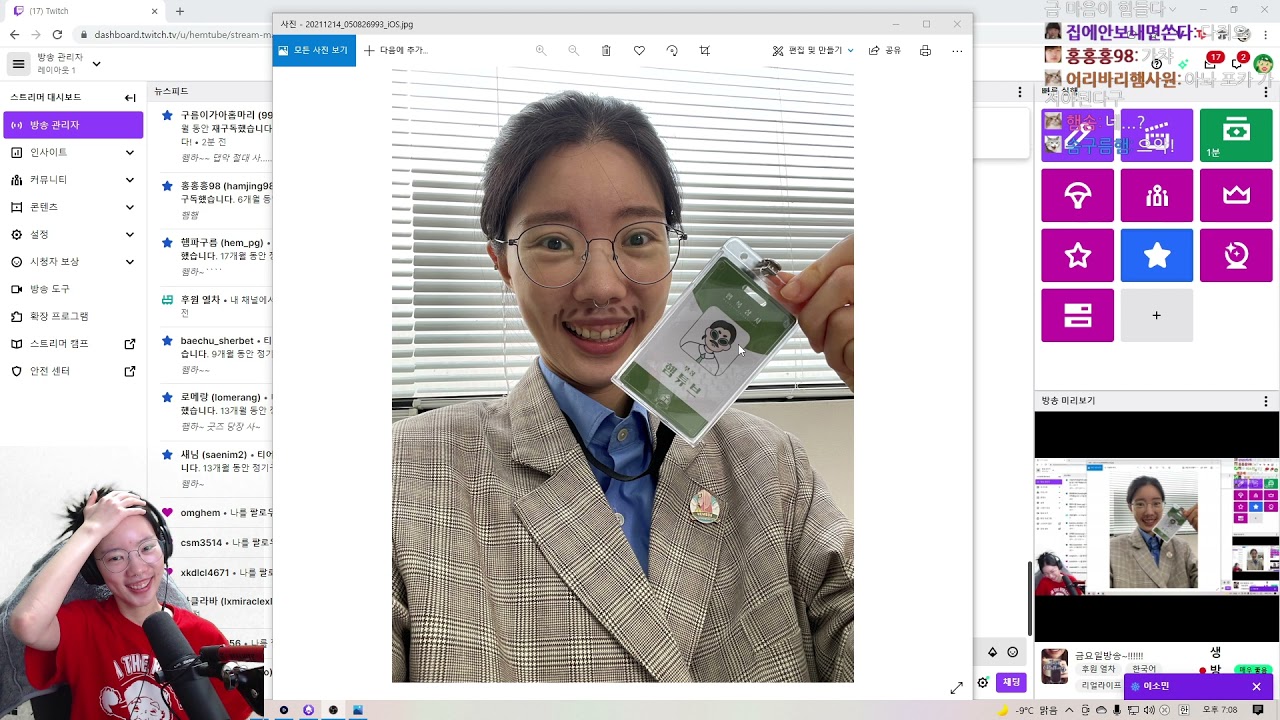The height and width of the screenshot is (720, 1280).
Task: Open the 17-count notifications inbox icon
Action: point(1212,63)
